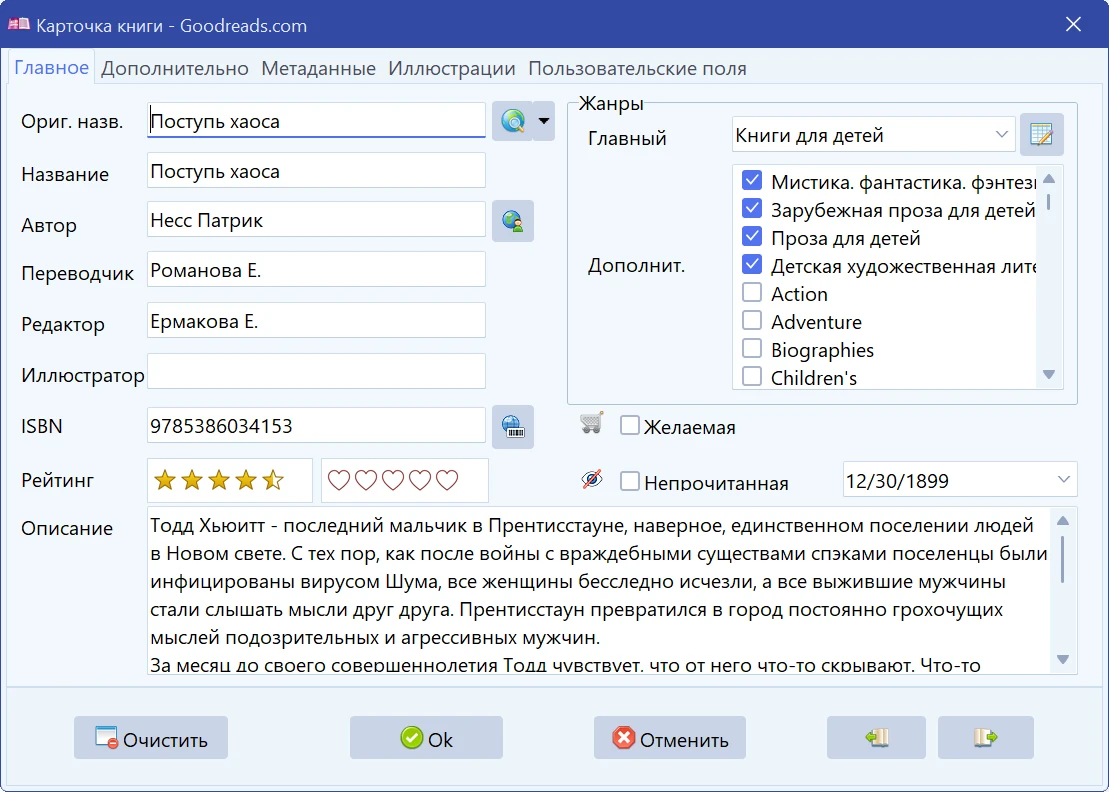The height and width of the screenshot is (792, 1109).
Task: Click the Переводчик field
Action: click(316, 269)
